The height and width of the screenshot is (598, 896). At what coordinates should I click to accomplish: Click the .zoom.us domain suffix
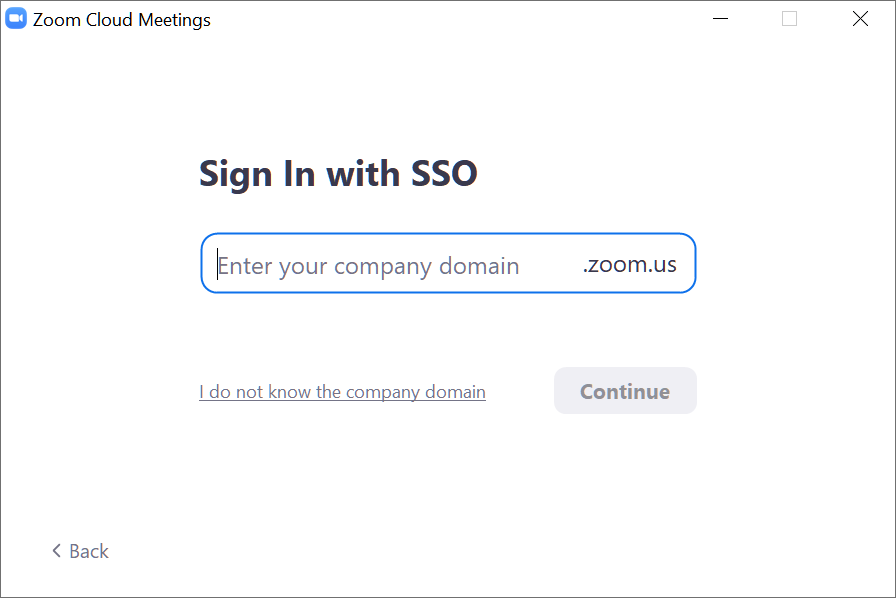[x=629, y=265]
